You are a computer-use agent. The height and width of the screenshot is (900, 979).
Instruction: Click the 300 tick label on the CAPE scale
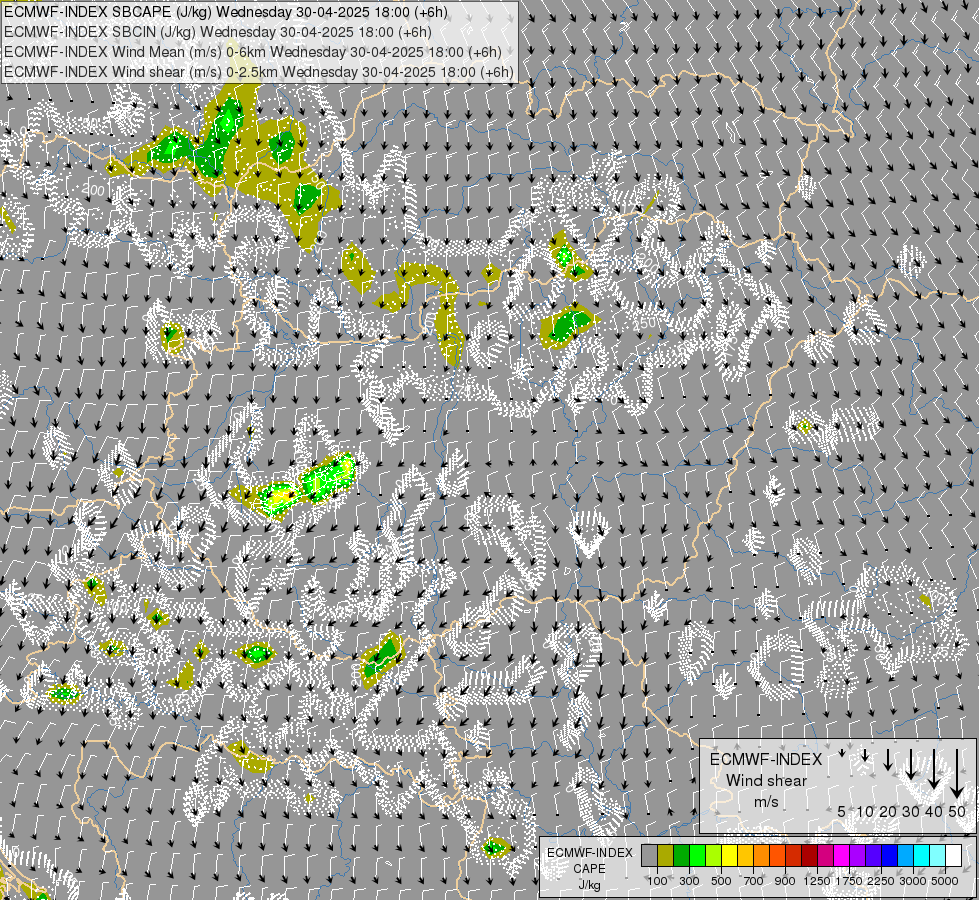tap(689, 881)
